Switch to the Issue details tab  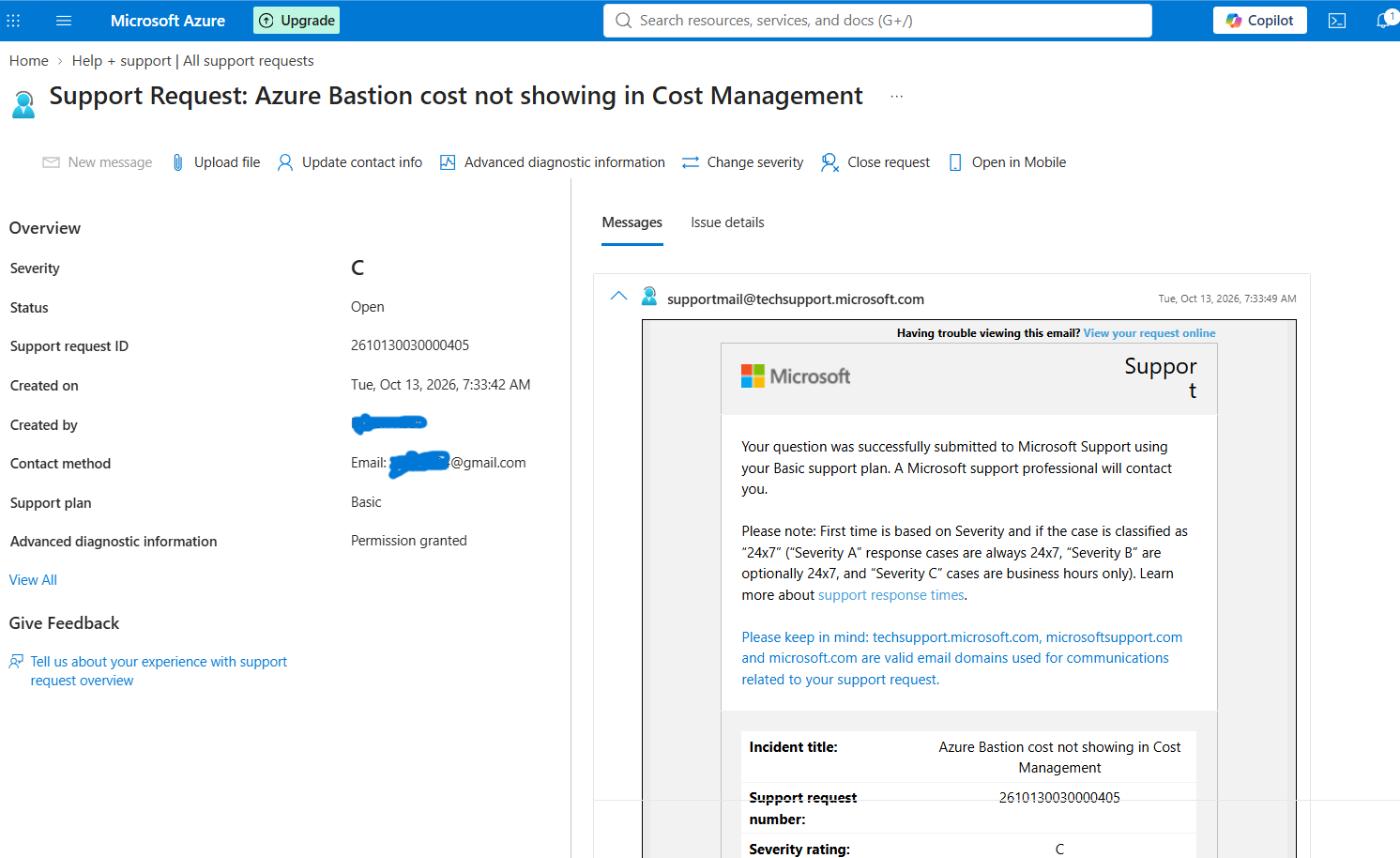[727, 222]
